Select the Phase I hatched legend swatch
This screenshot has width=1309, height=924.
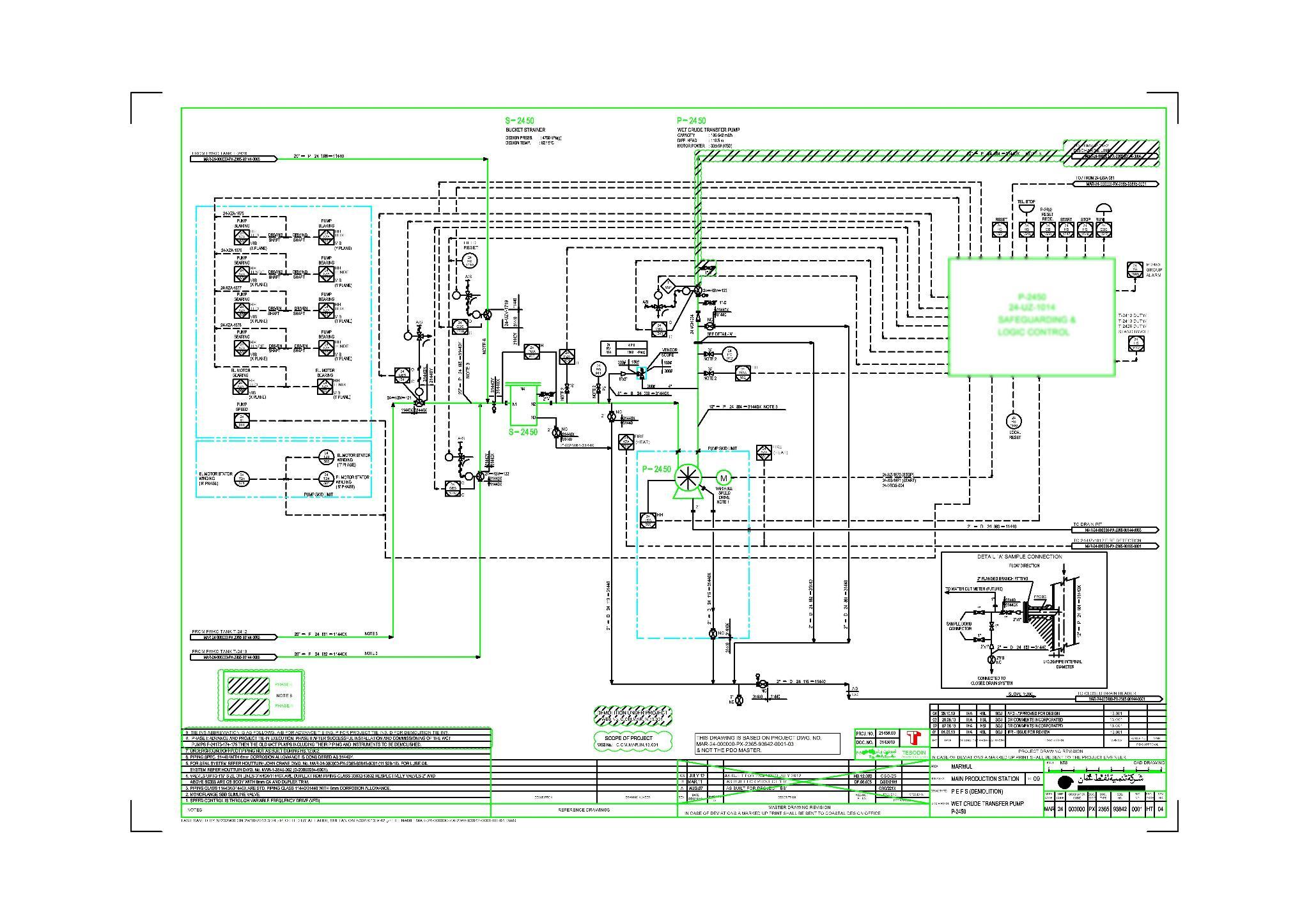[x=249, y=685]
